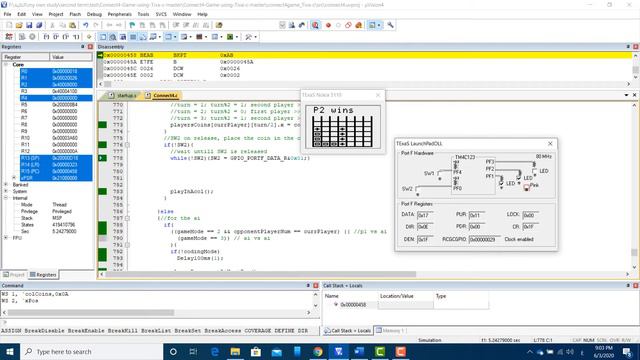Screen dimensions: 640x360
Task: Click the Step Into icon
Action: 46,37
